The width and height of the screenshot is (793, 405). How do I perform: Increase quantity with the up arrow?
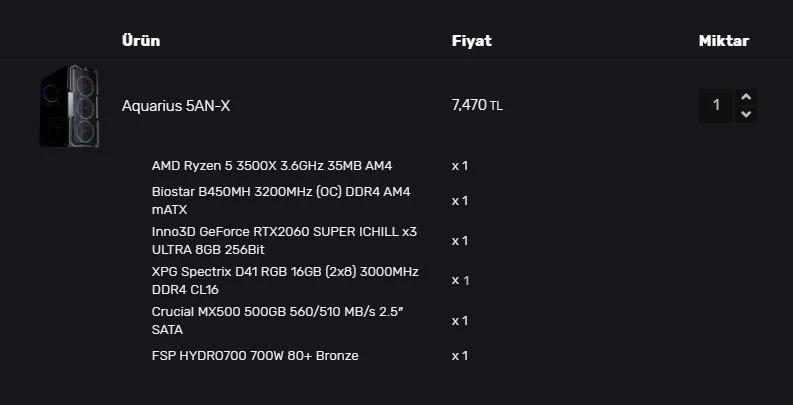[745, 96]
